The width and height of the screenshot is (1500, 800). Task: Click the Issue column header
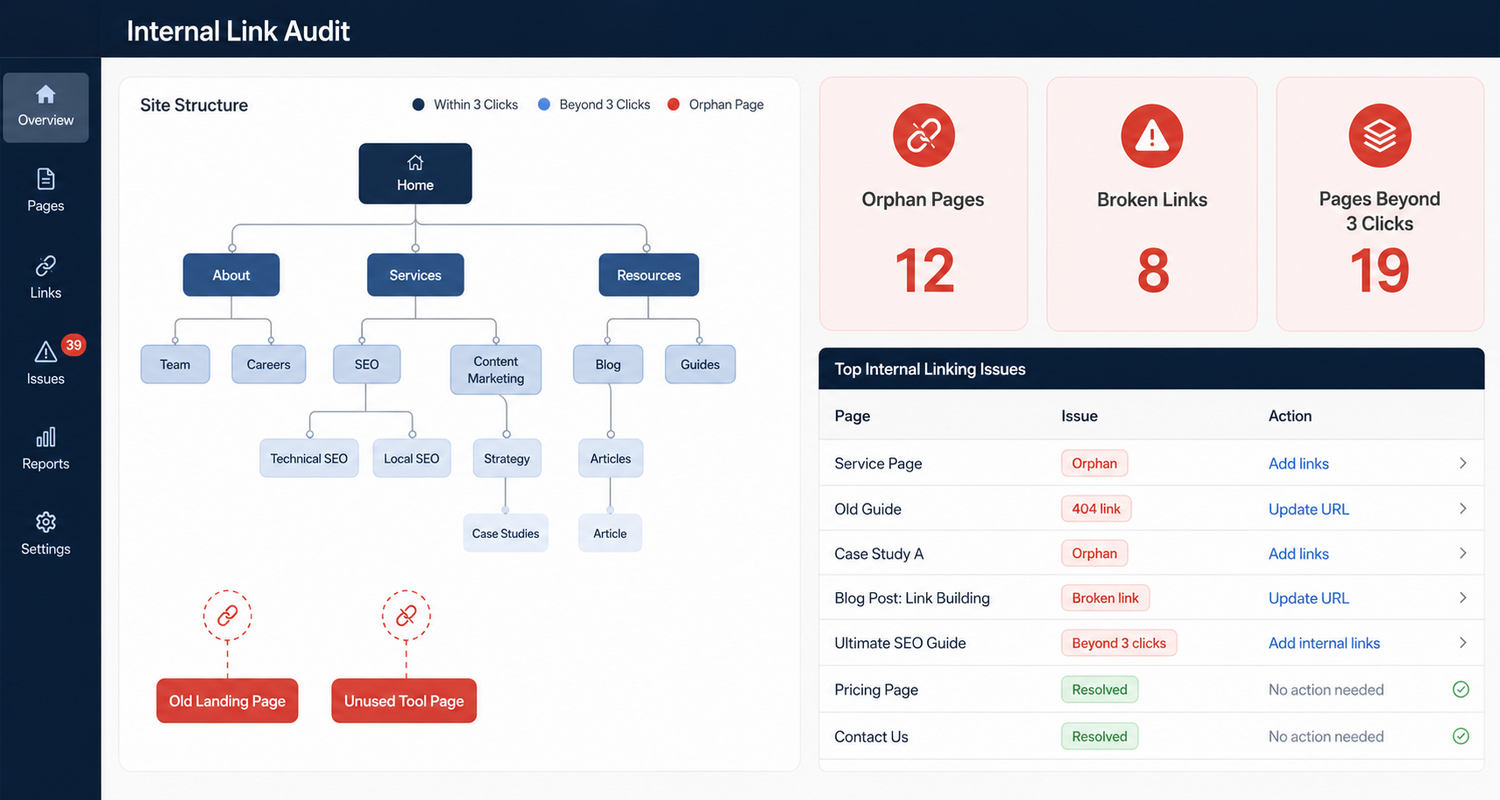pos(1079,416)
